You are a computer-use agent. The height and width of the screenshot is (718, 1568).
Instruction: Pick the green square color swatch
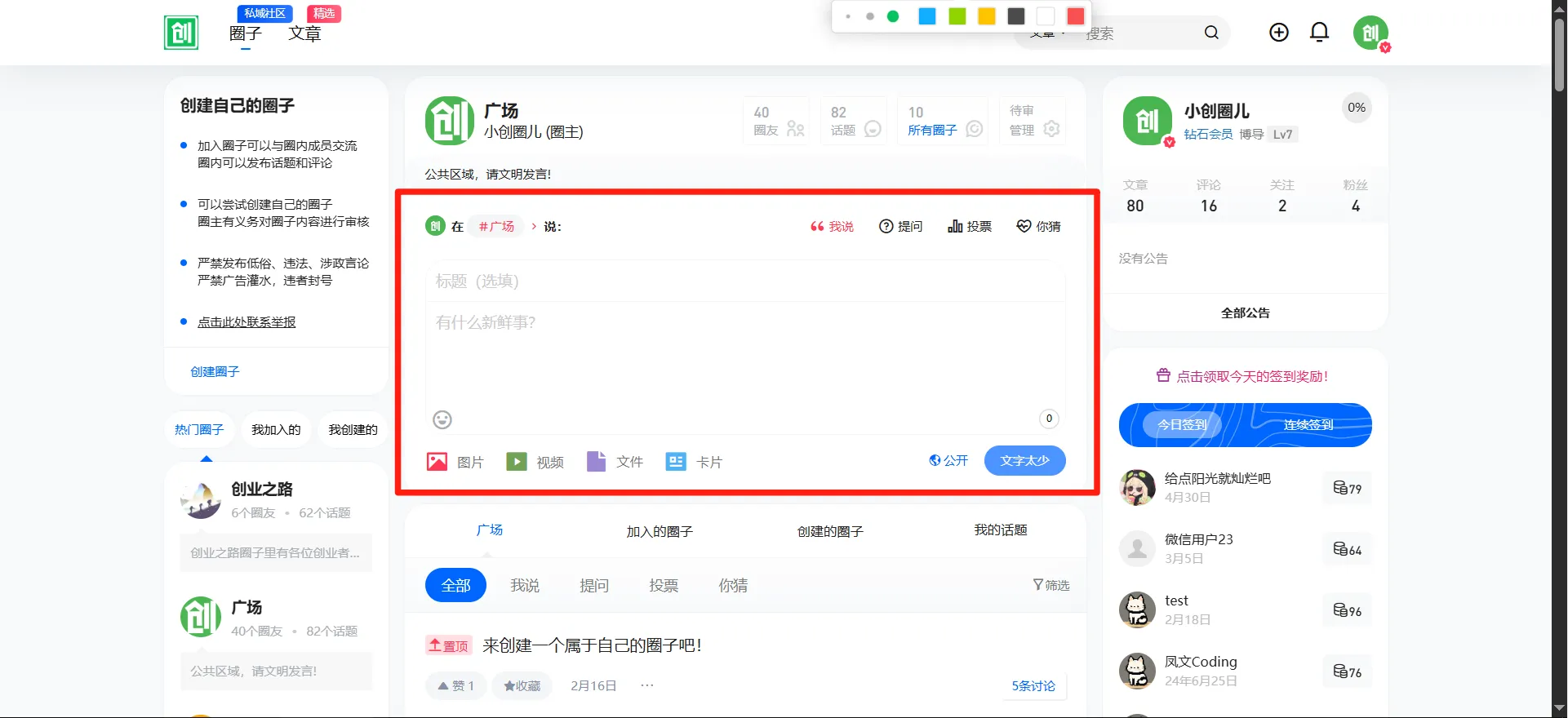[957, 16]
